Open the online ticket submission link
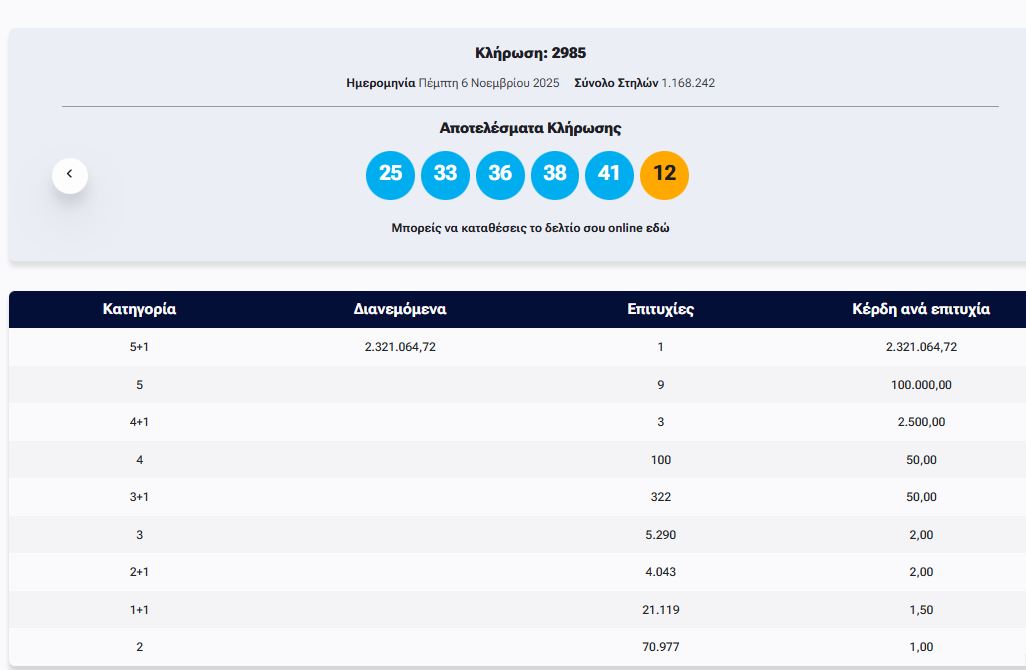The width and height of the screenshot is (1026, 670). coord(530,228)
